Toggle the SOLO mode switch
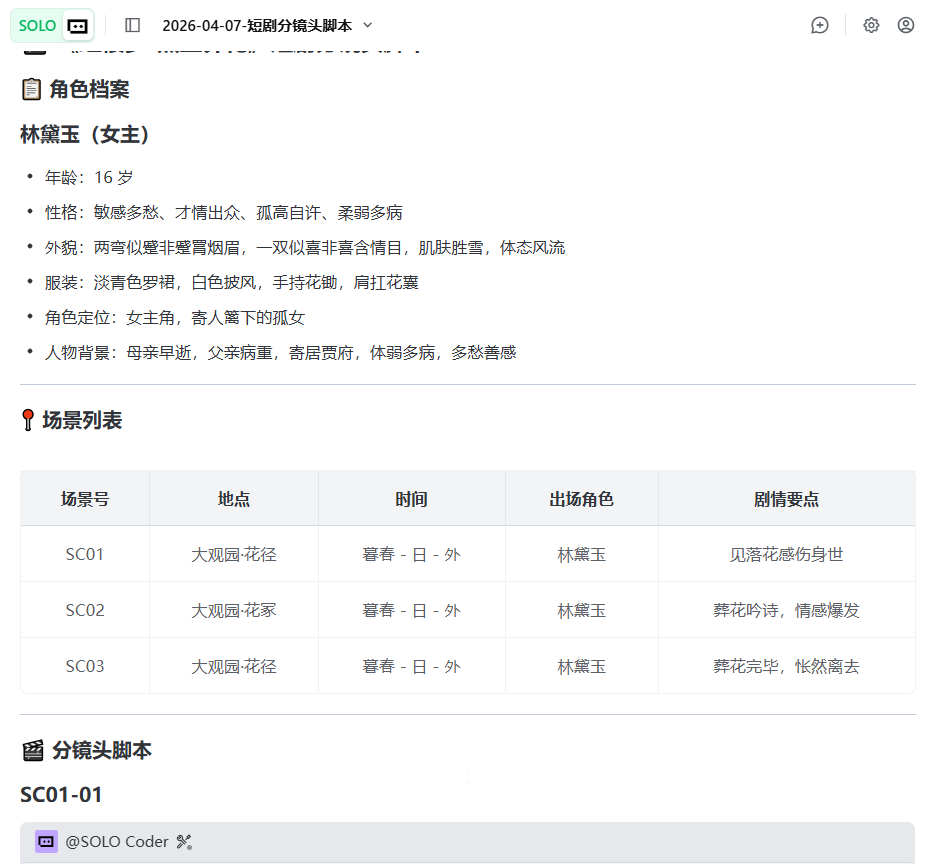931x864 pixels. 37,25
